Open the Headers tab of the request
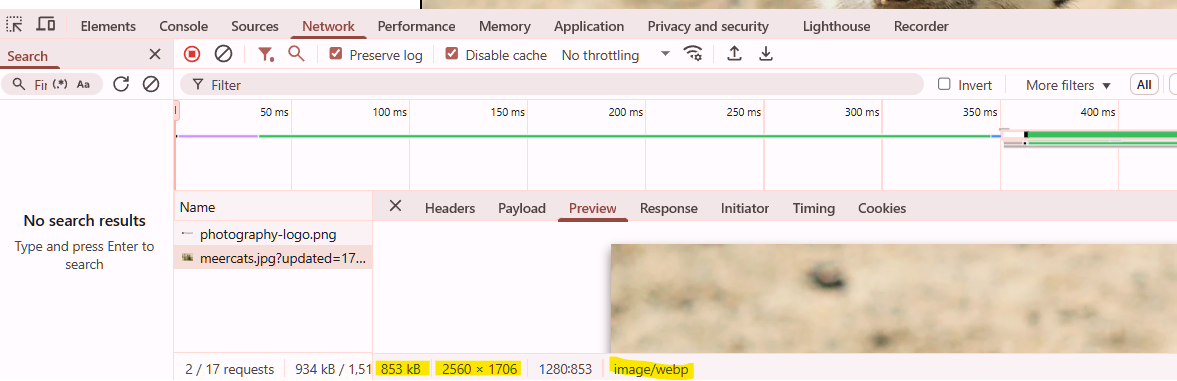This screenshot has width=1177, height=381. [450, 208]
